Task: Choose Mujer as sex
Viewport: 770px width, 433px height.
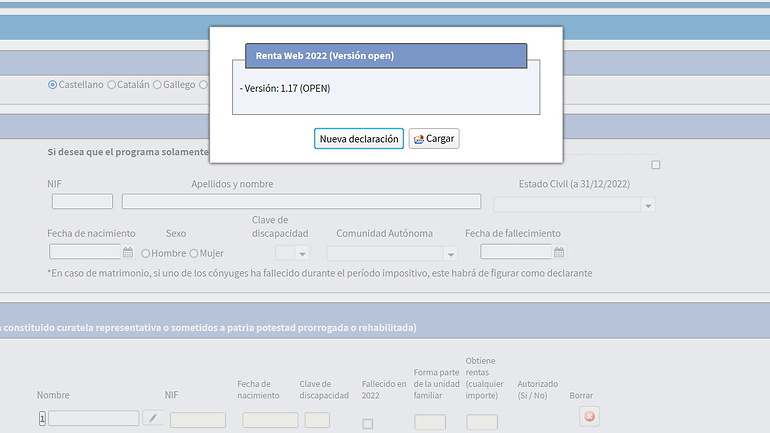Action: (x=193, y=253)
